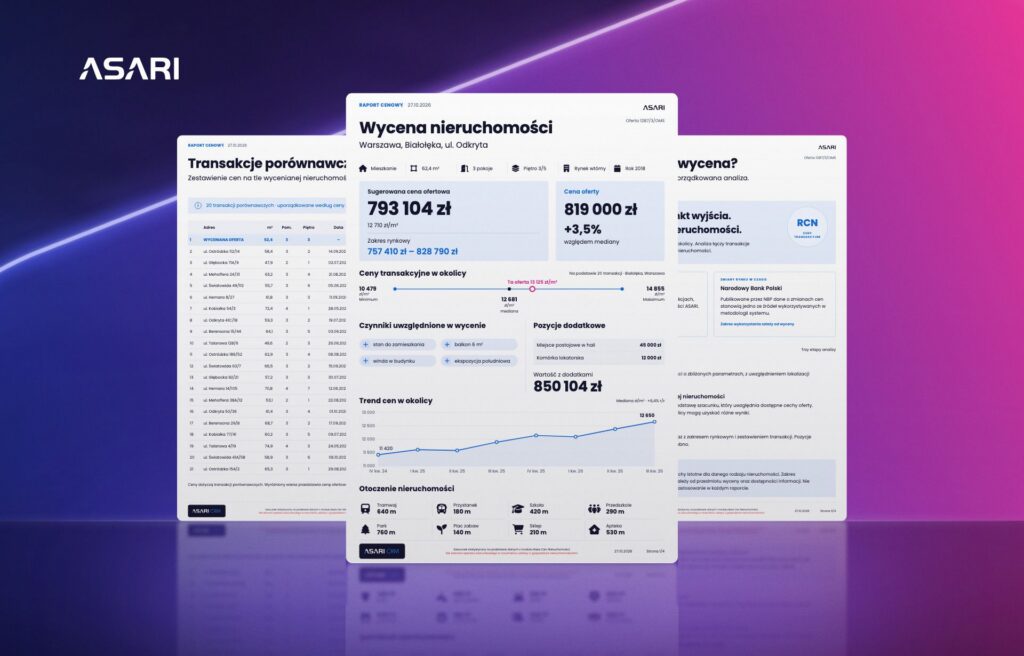Click the graduation cap school icon

click(x=518, y=508)
